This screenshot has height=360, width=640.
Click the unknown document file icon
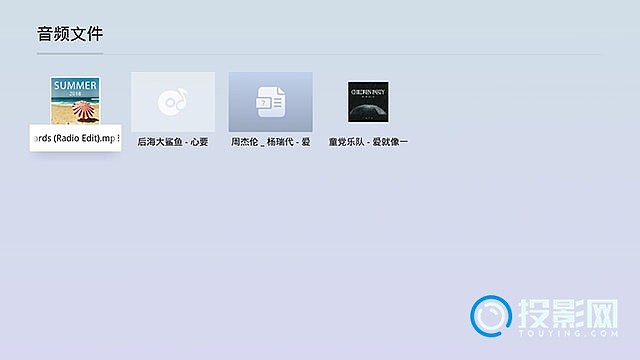coord(271,102)
